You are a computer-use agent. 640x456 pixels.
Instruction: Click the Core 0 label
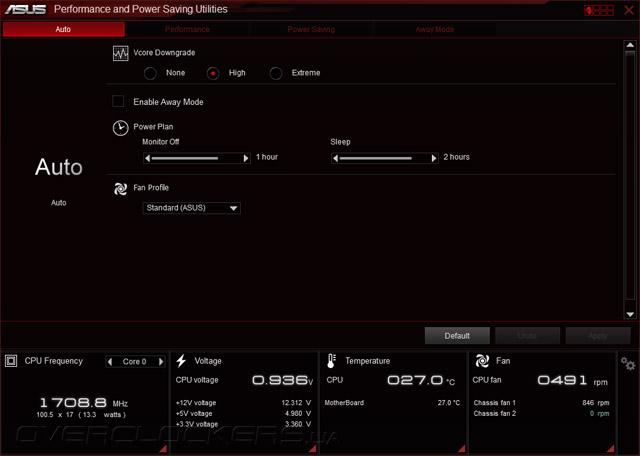(x=134, y=362)
